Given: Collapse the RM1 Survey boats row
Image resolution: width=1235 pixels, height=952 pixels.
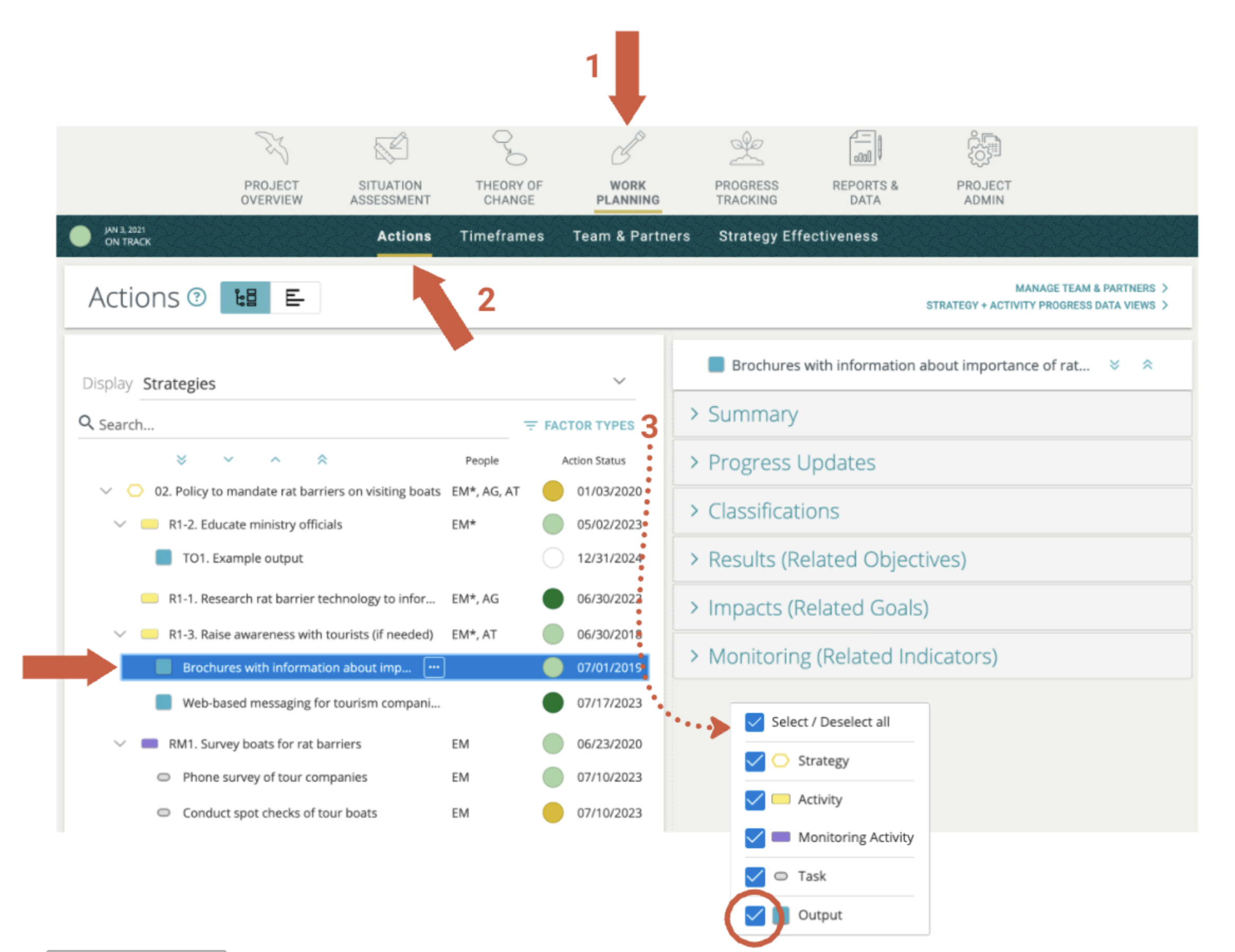Looking at the screenshot, I should (x=120, y=744).
